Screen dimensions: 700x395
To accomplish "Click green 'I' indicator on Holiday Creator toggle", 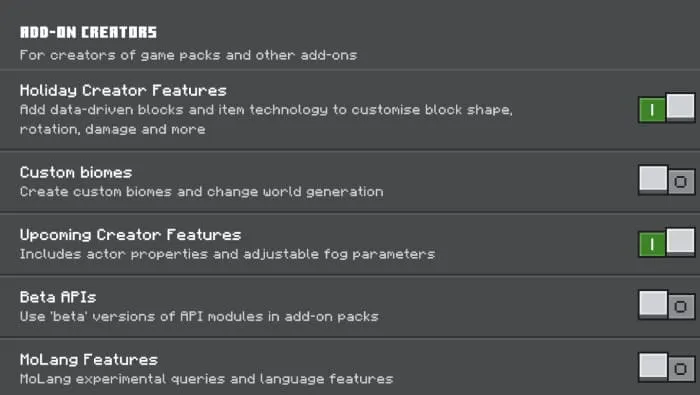I will coord(652,110).
